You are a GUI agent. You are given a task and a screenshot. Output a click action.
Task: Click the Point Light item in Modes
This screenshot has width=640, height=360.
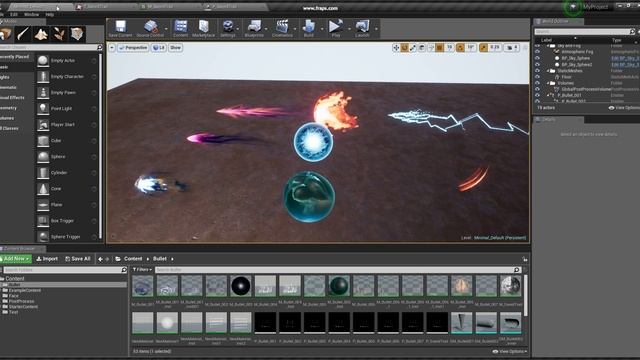click(x=61, y=109)
